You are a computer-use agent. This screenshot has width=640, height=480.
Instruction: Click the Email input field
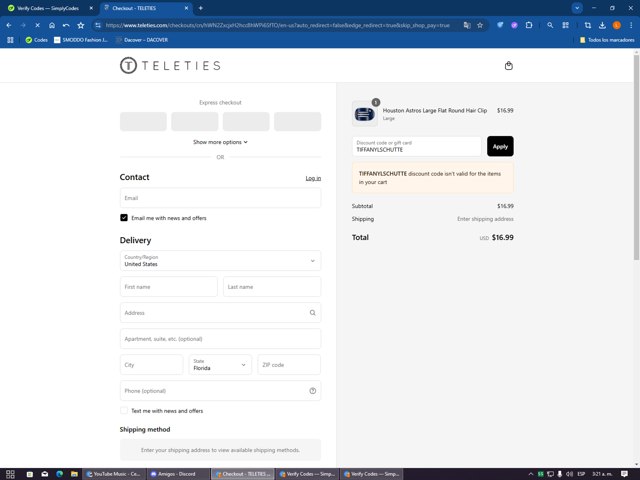(220, 198)
